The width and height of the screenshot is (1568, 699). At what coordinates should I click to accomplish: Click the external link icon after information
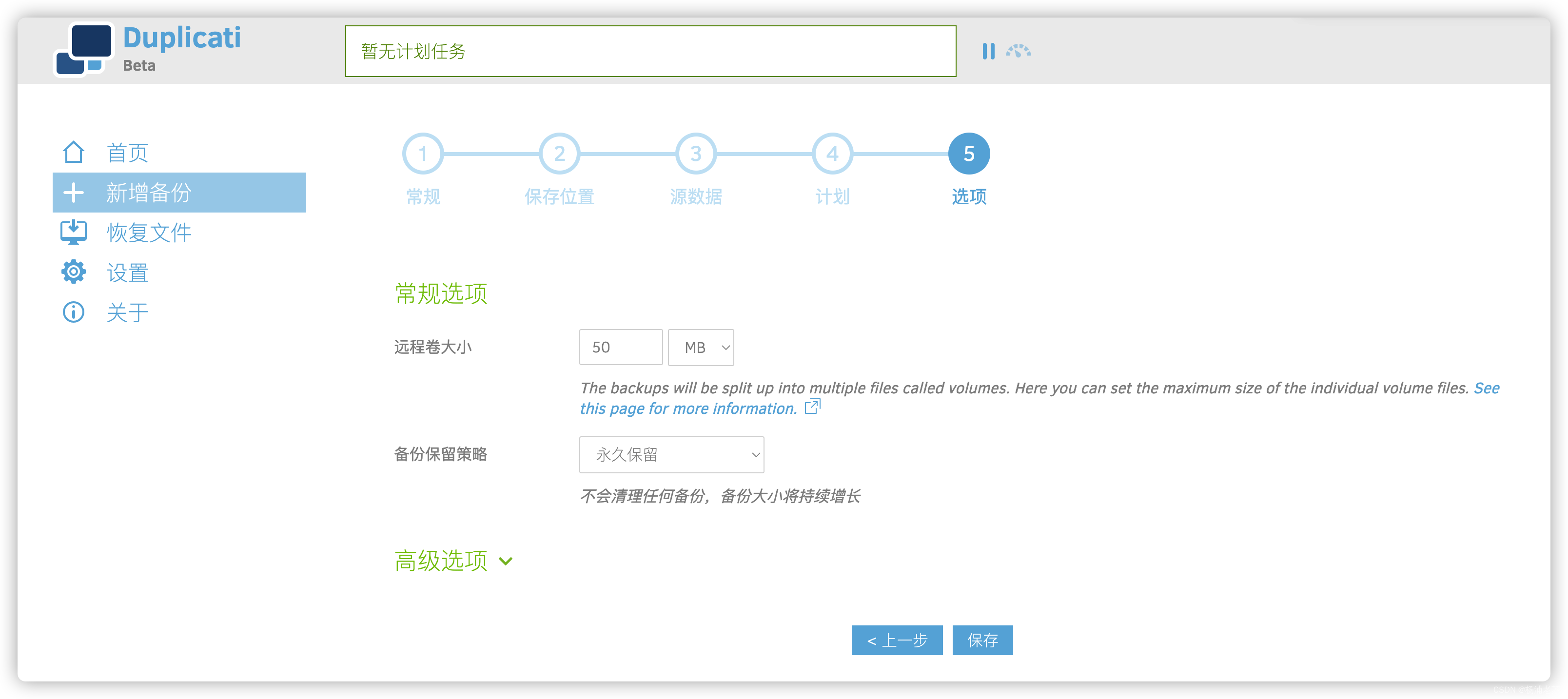click(x=813, y=407)
